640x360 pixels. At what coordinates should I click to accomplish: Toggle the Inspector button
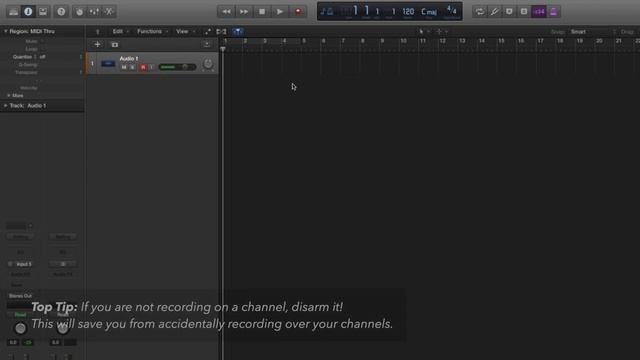pos(28,11)
